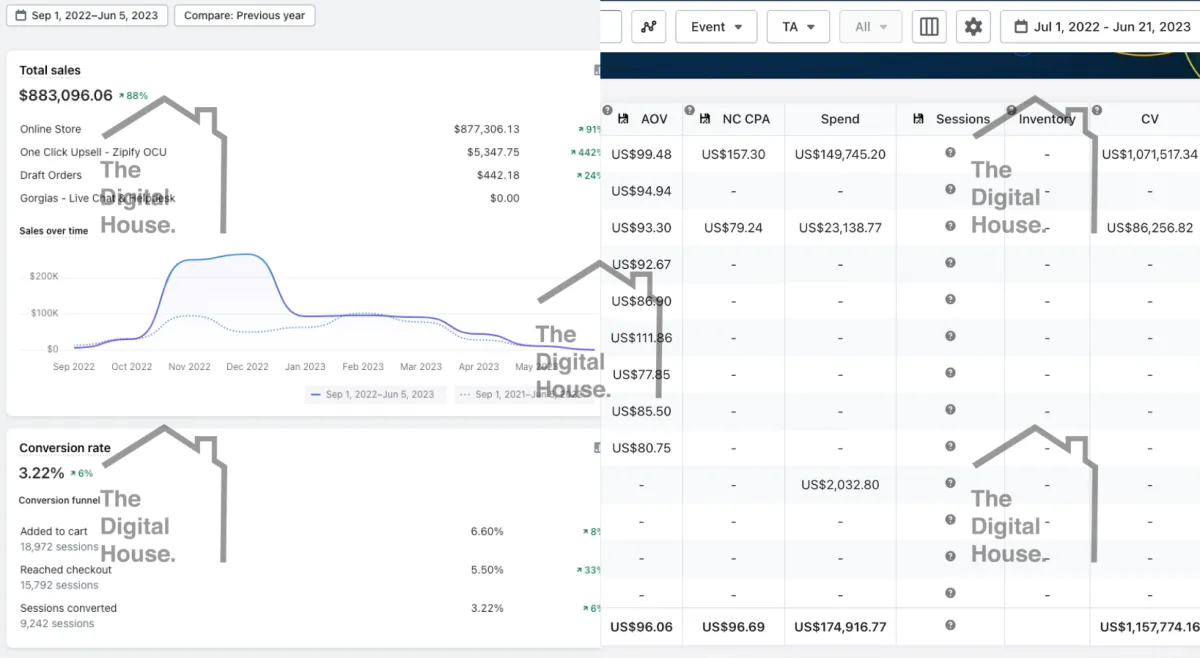The width and height of the screenshot is (1200, 658).
Task: Open the greyed-out All dropdown
Action: (871, 27)
